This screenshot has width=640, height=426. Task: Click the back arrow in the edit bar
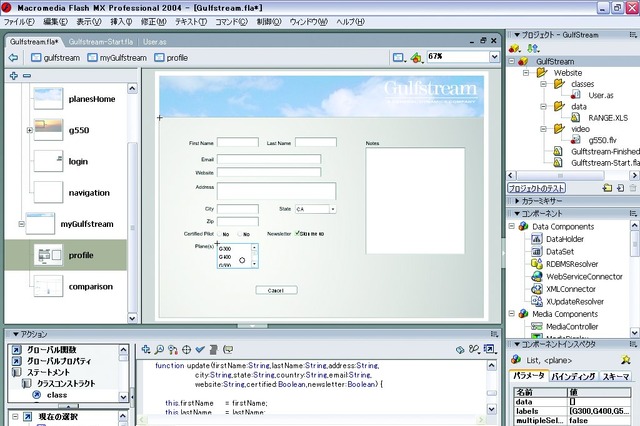tap(13, 58)
